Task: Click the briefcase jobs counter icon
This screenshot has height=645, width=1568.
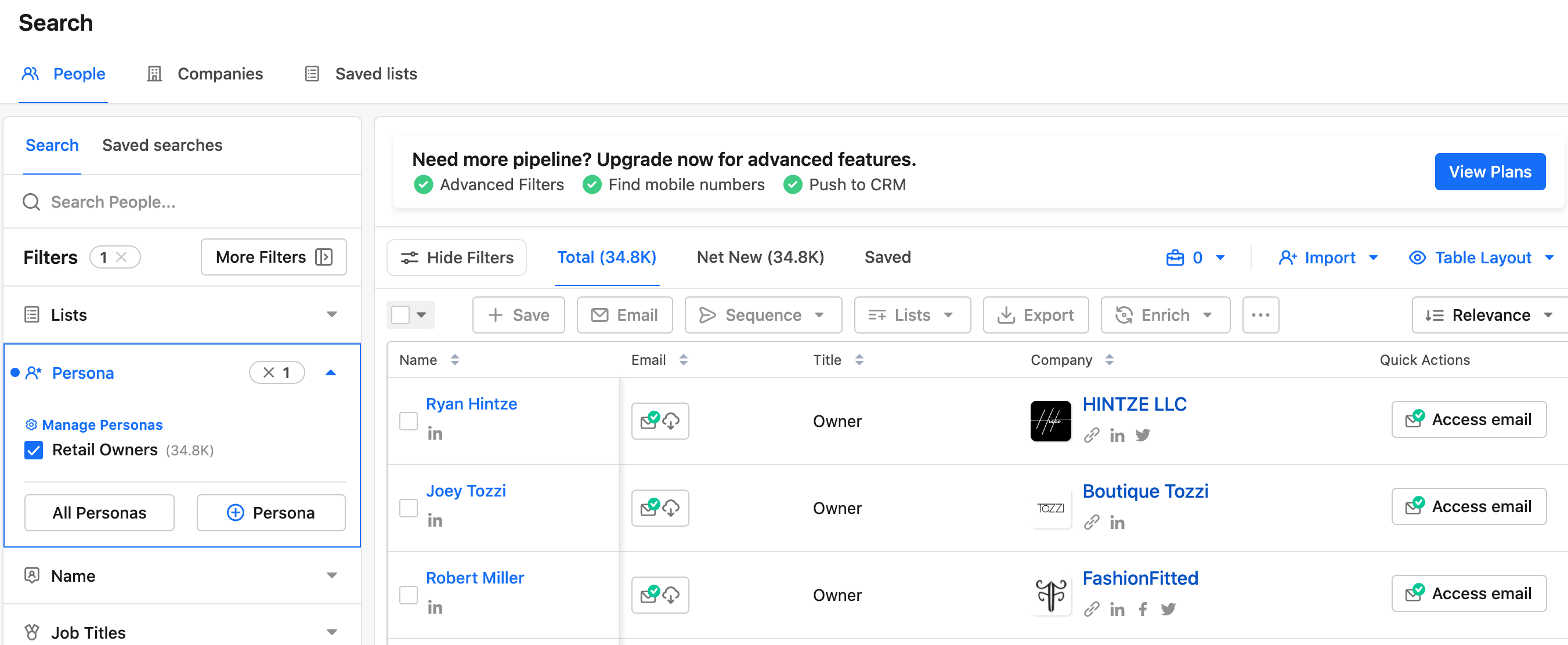Action: tap(1175, 258)
